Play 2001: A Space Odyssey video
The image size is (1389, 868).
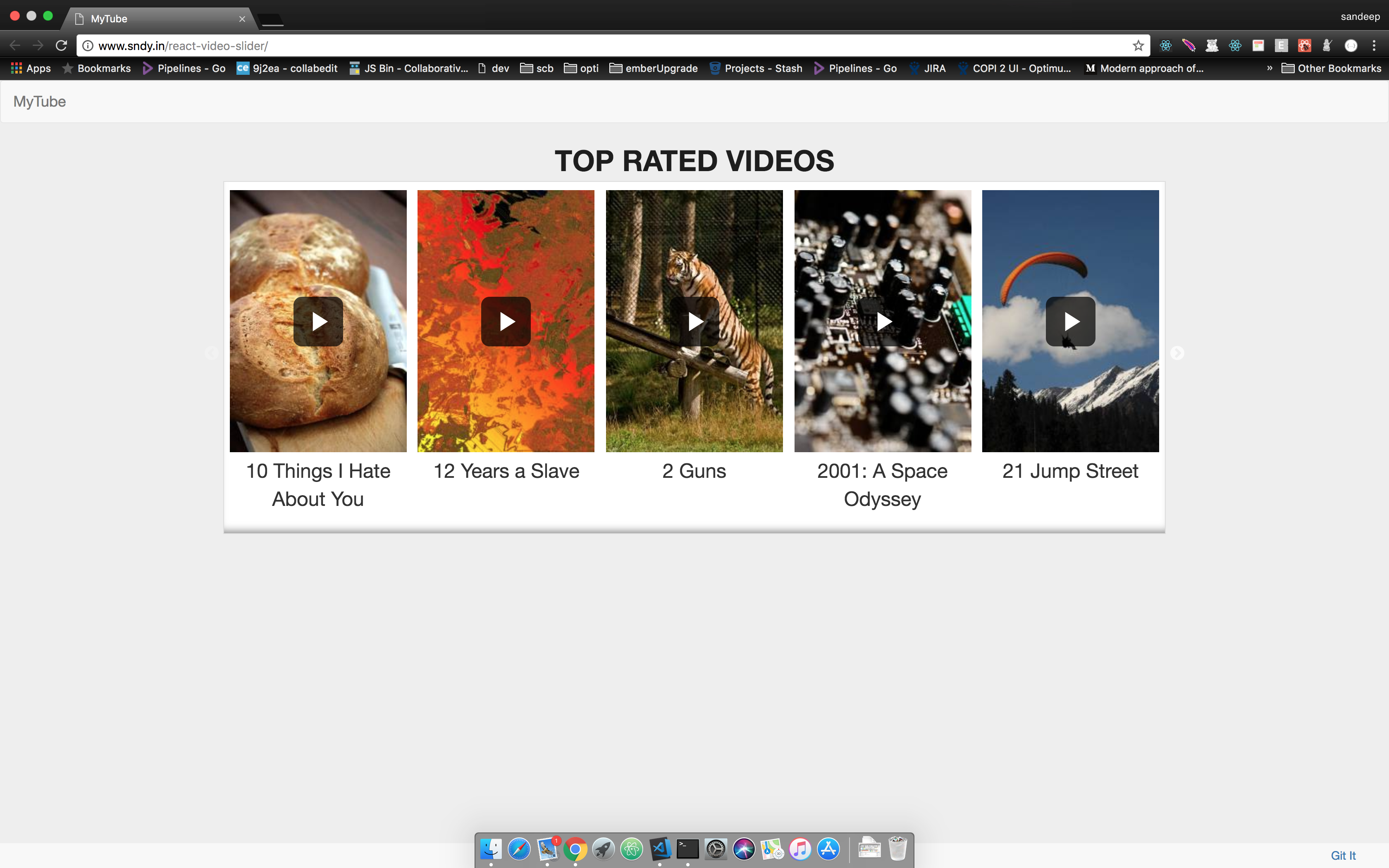tap(882, 322)
